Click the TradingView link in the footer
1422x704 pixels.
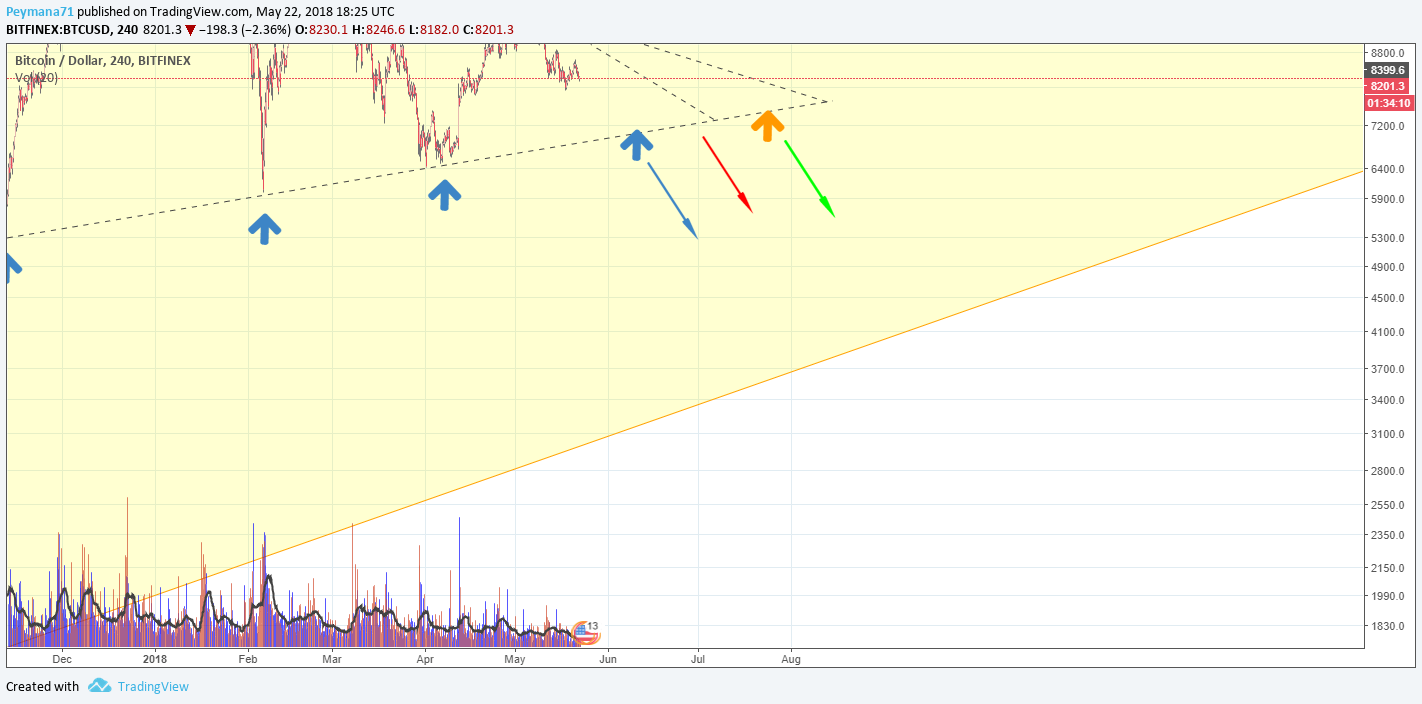[x=153, y=686]
